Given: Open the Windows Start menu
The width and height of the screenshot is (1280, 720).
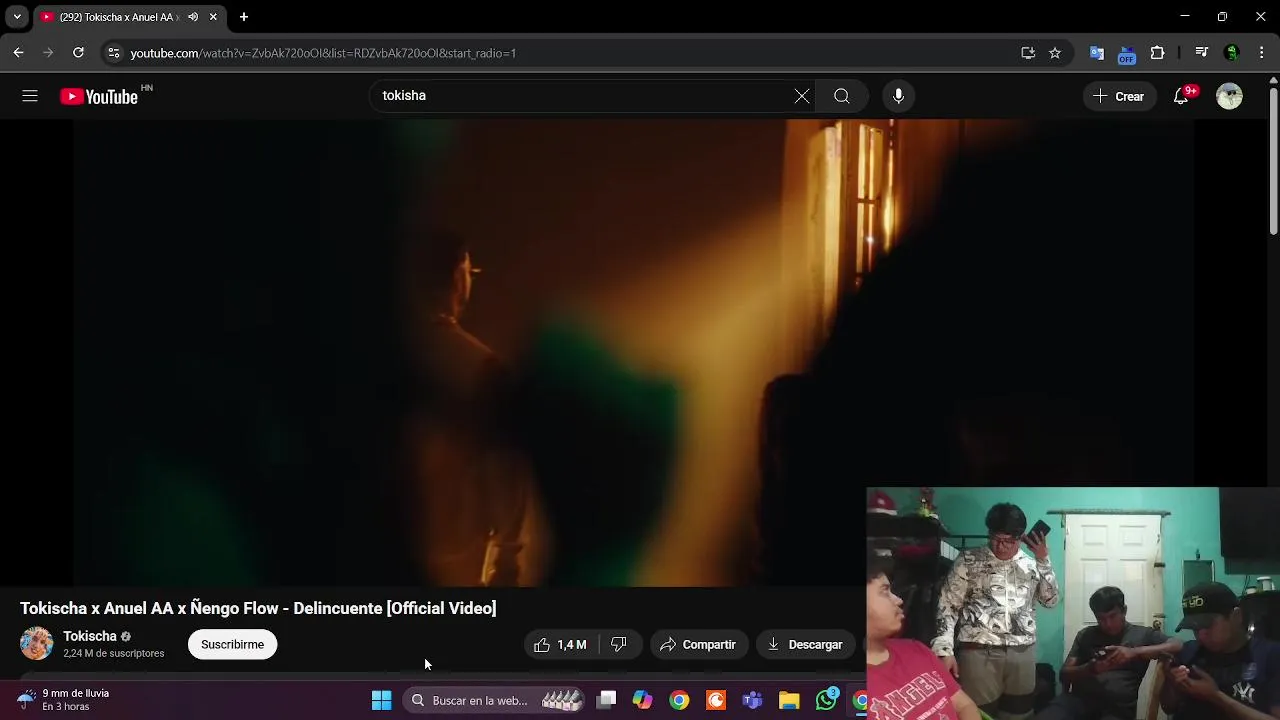Looking at the screenshot, I should [381, 700].
